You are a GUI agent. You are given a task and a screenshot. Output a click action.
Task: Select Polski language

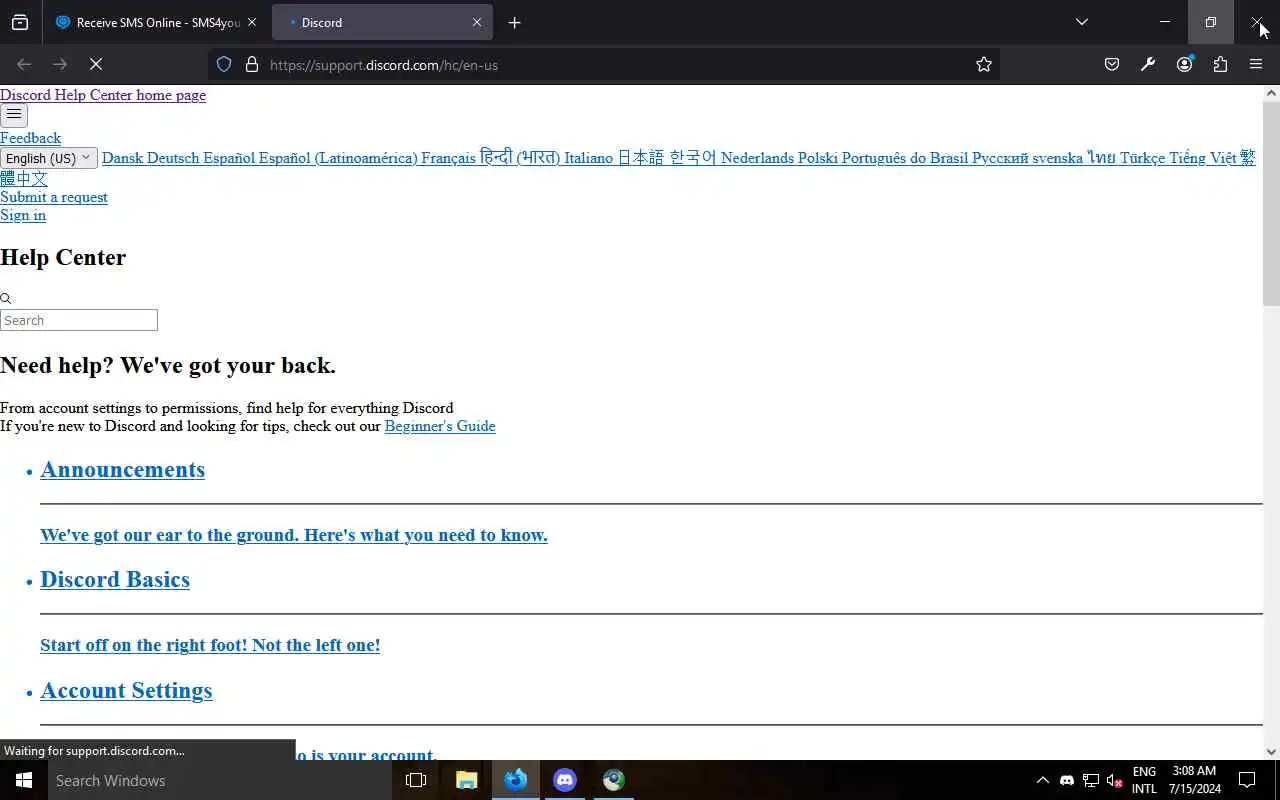click(818, 158)
